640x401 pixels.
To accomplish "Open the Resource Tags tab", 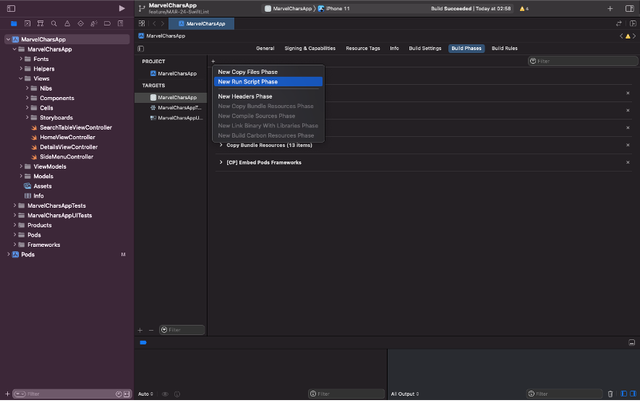I will [363, 48].
